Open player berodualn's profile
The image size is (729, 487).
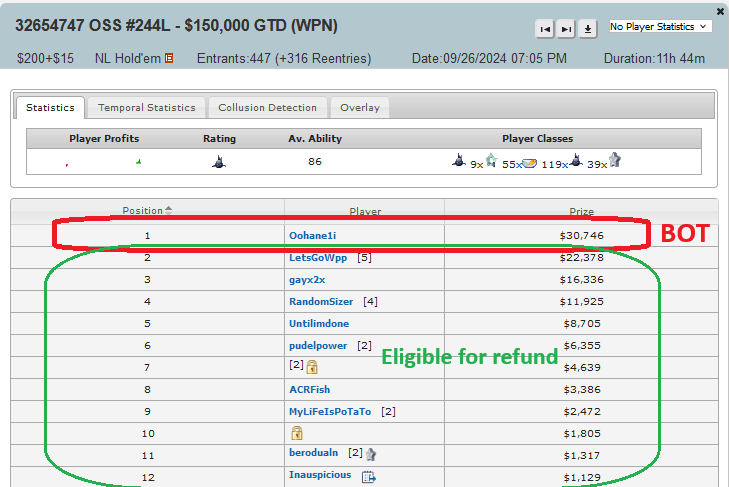pos(313,453)
